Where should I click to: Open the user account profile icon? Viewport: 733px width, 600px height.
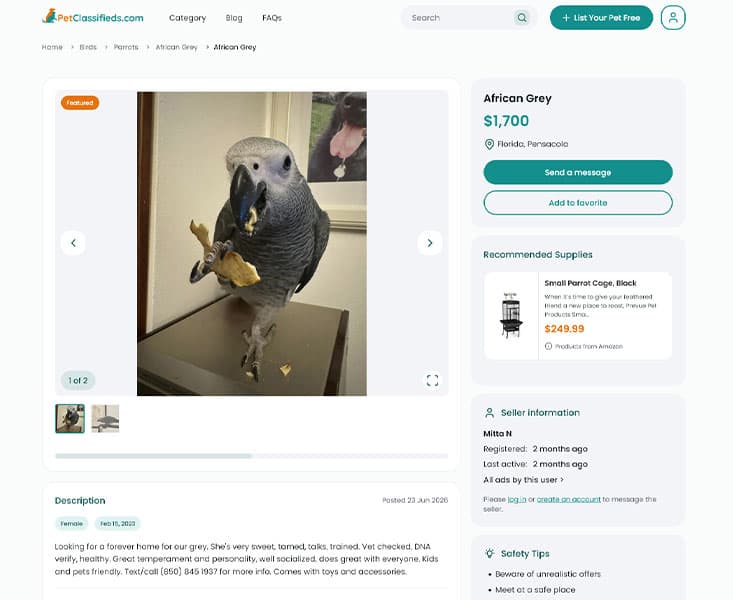point(673,18)
